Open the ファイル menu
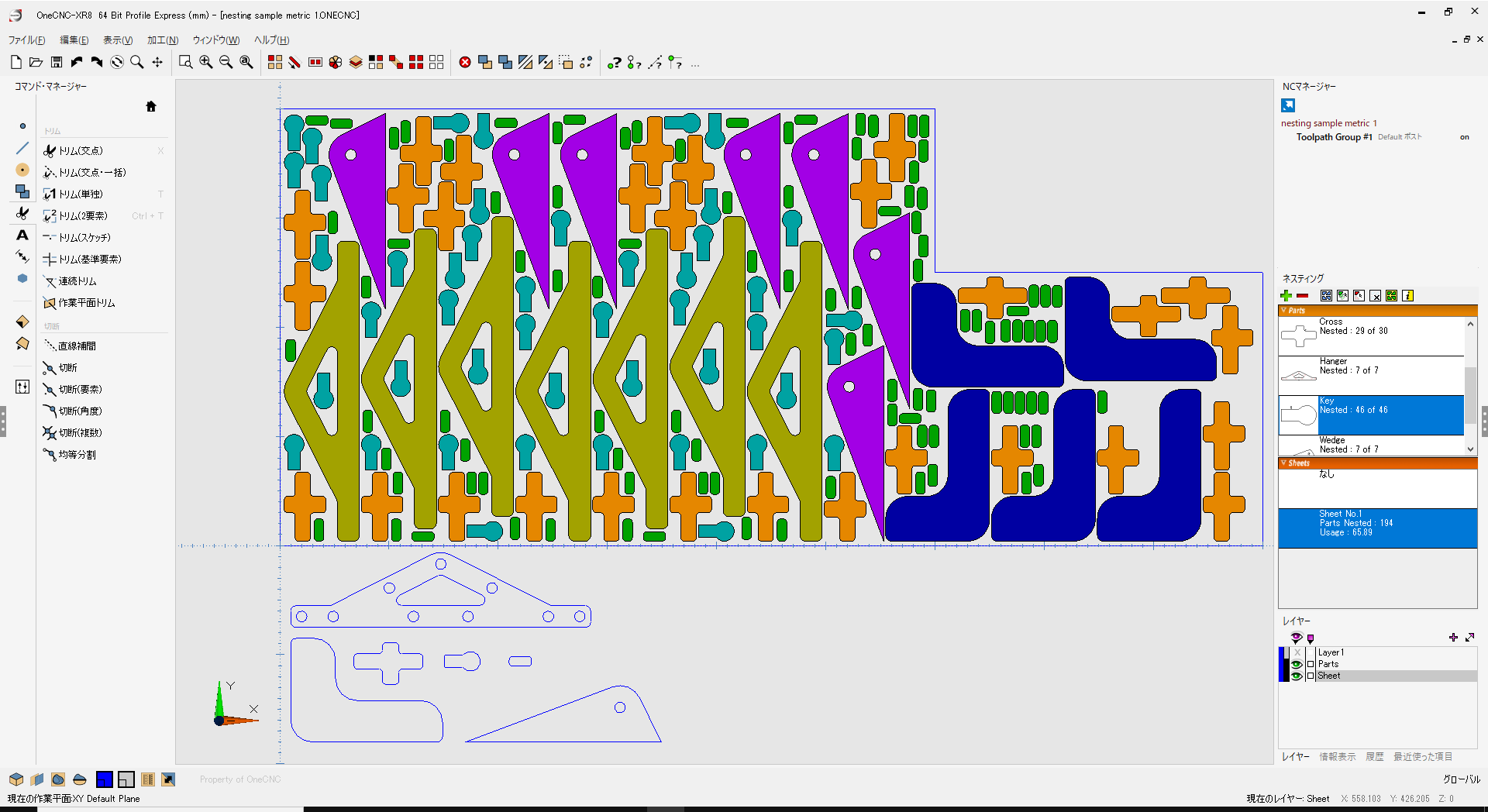 pos(27,40)
